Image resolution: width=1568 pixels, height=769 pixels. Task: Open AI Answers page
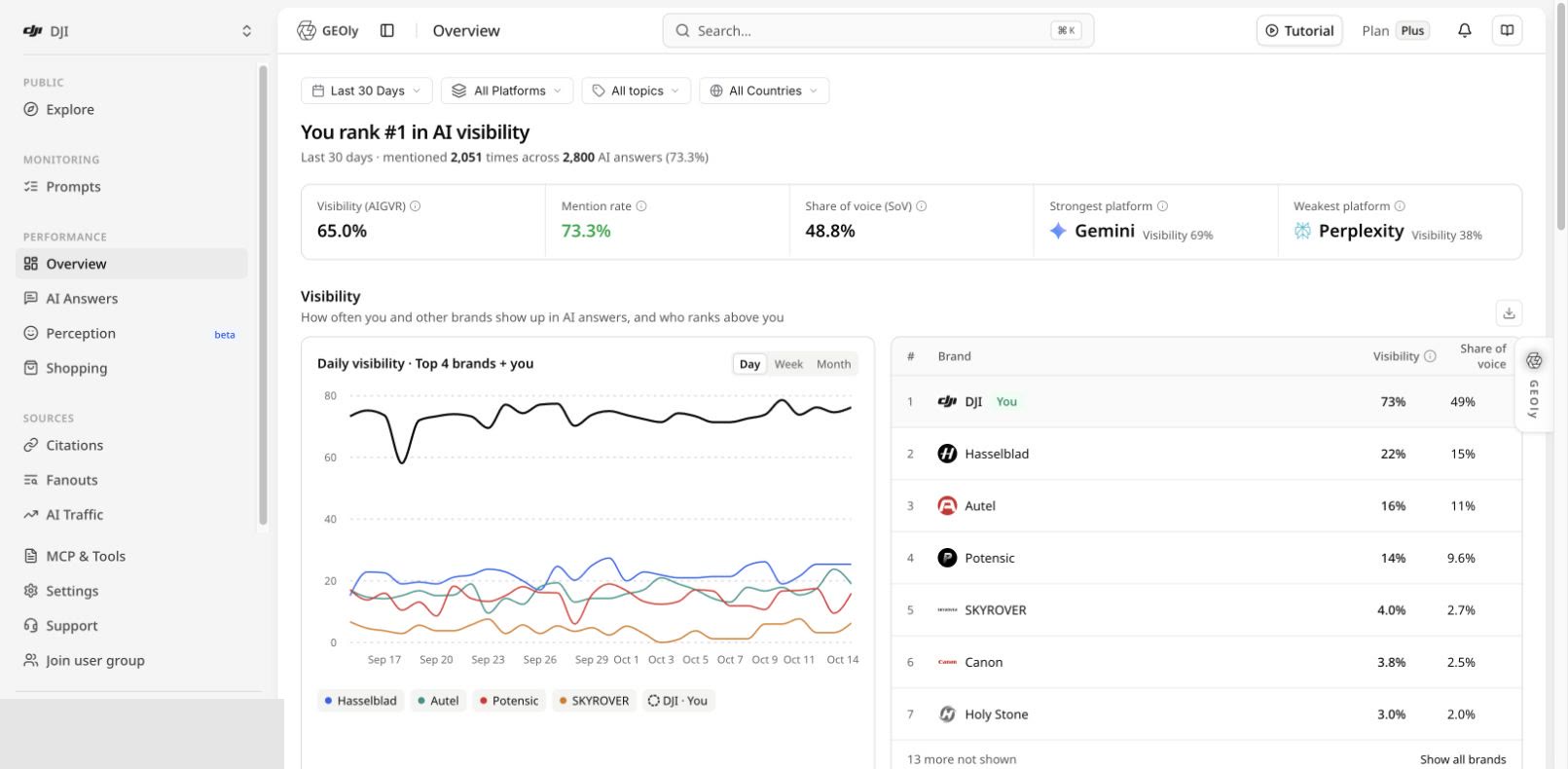click(x=131, y=299)
